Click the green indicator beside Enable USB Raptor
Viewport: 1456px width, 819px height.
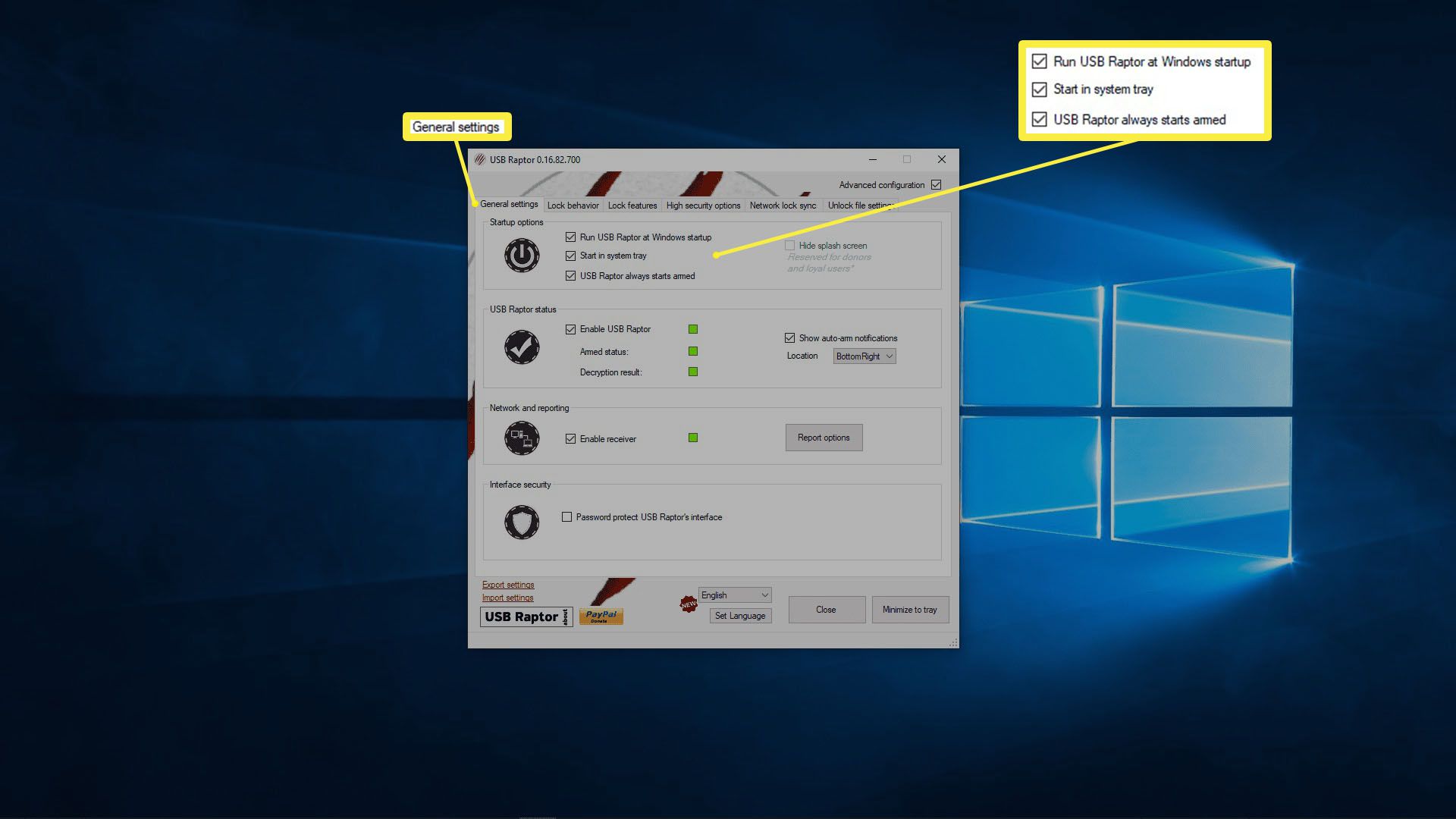click(x=693, y=329)
